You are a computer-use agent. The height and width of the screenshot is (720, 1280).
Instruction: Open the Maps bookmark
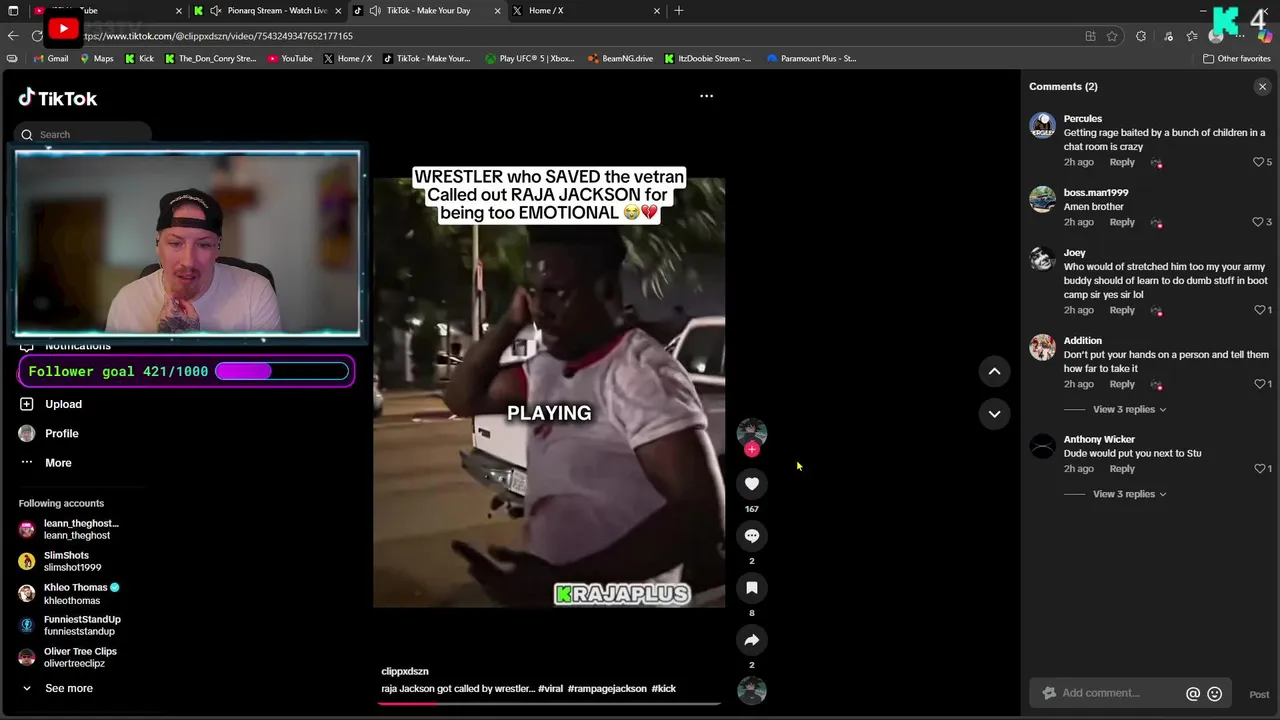click(x=97, y=59)
